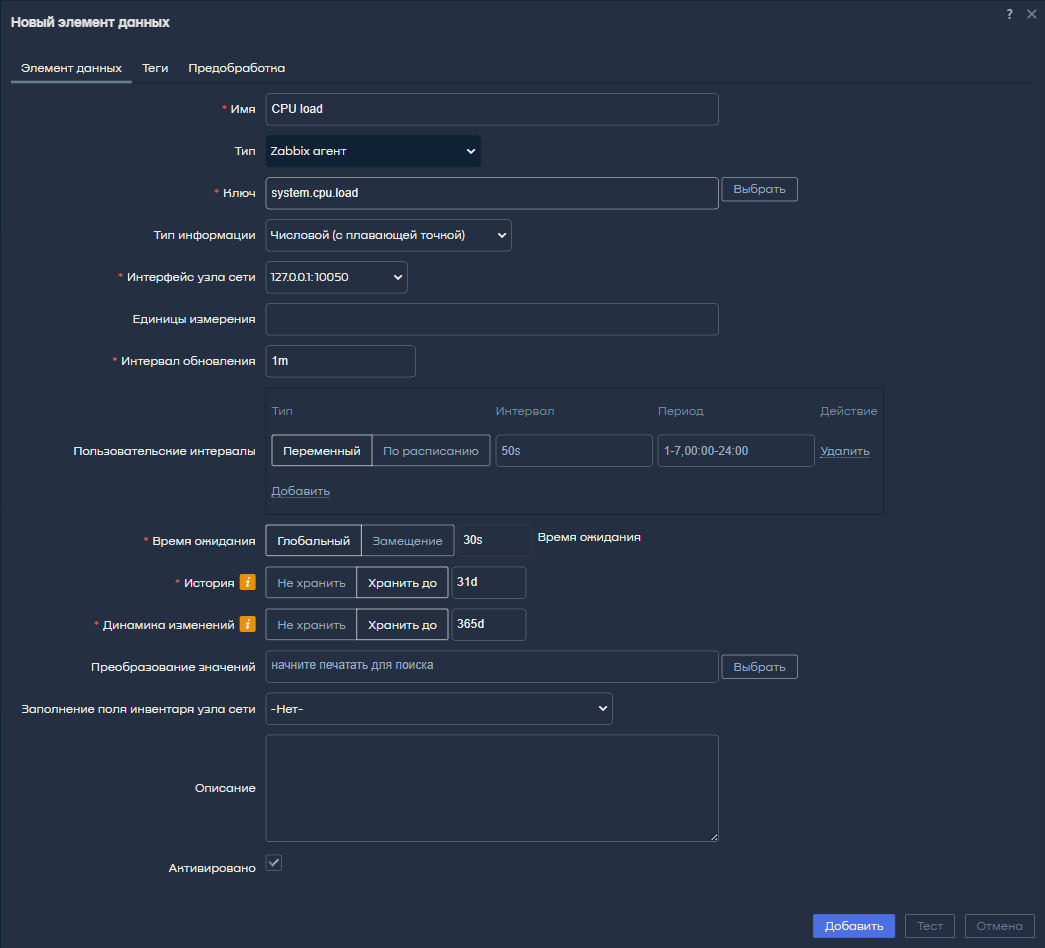The image size is (1045, 948).
Task: Click the Описание text area
Action: click(492, 788)
